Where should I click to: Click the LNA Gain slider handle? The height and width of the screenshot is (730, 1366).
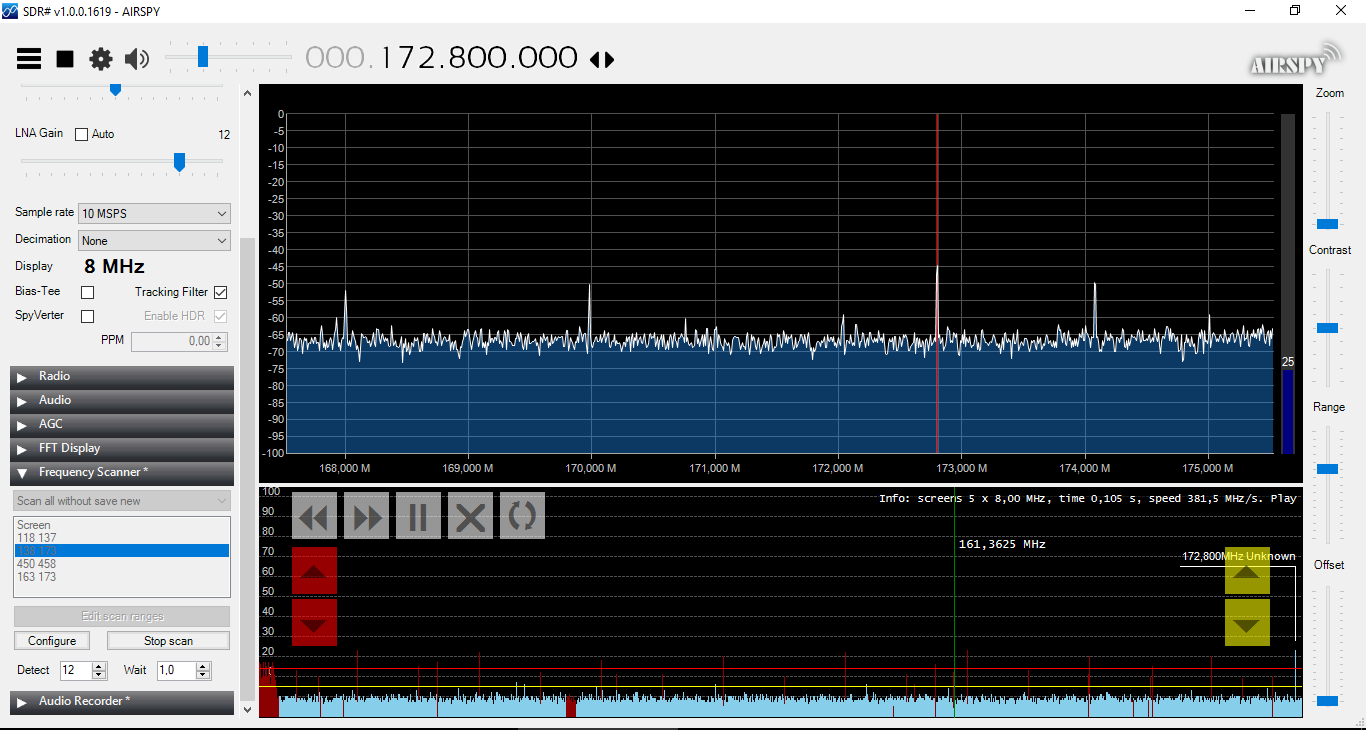(179, 162)
